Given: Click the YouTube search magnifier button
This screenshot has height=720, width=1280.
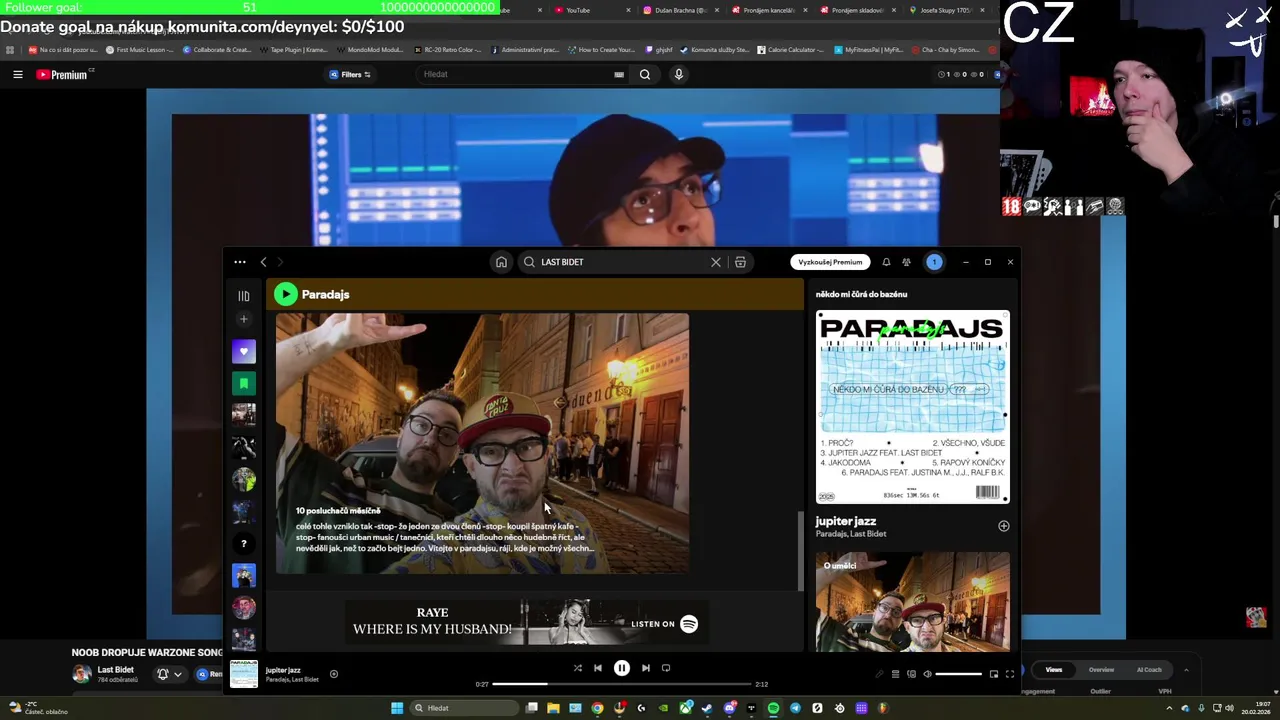Looking at the screenshot, I should click(645, 74).
